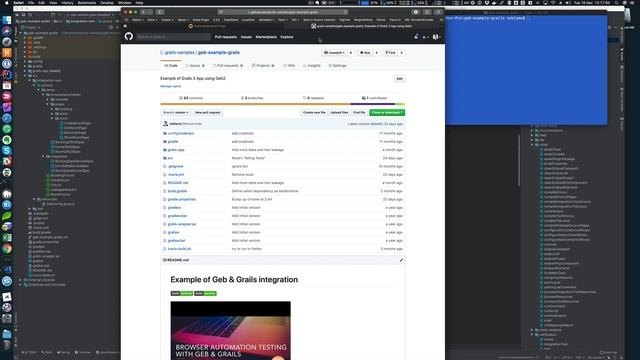Image resolution: width=640 pixels, height=360 pixels.
Task: Switch to repository Issues tab
Action: (x=195, y=65)
